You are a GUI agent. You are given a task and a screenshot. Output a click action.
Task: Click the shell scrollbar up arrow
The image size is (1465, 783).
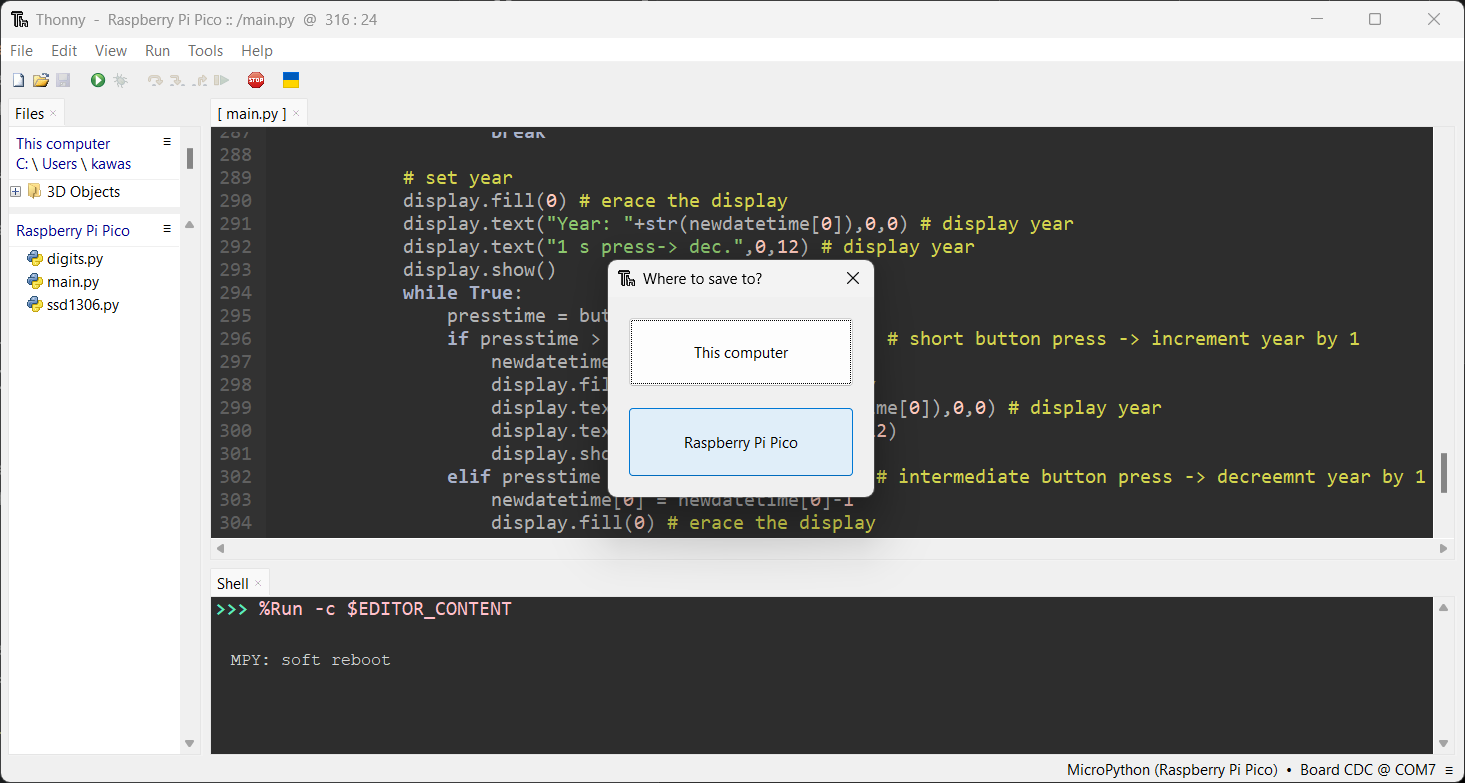(1444, 608)
